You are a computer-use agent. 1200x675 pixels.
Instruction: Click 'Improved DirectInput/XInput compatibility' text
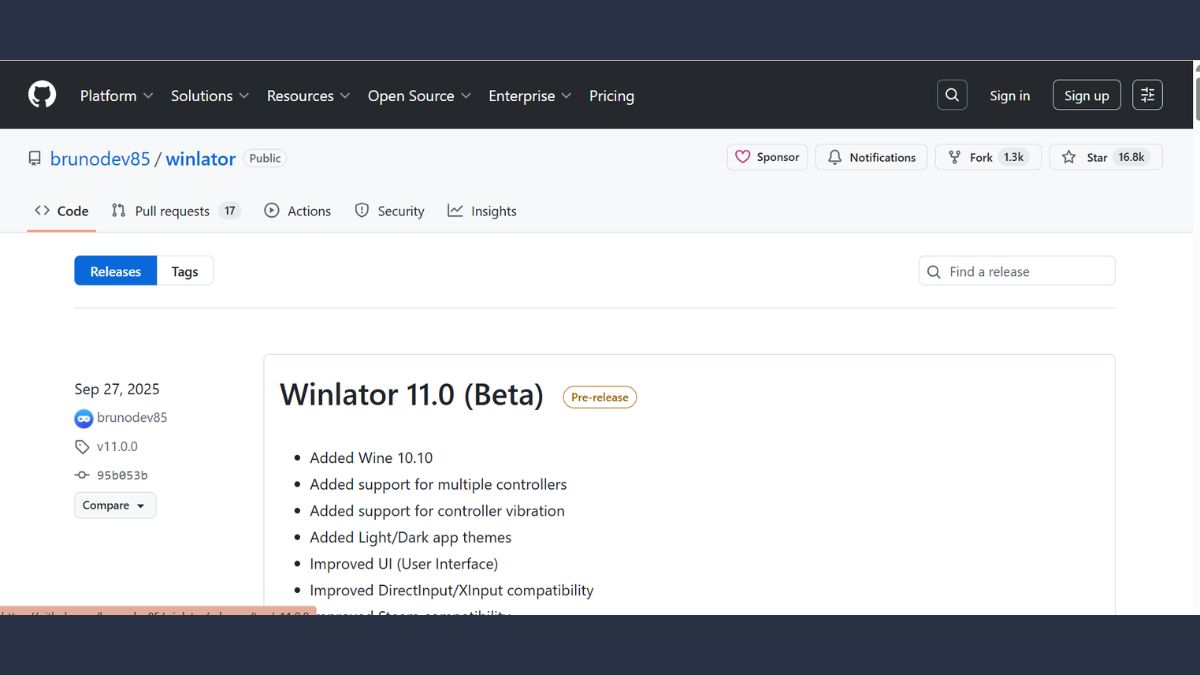(452, 590)
